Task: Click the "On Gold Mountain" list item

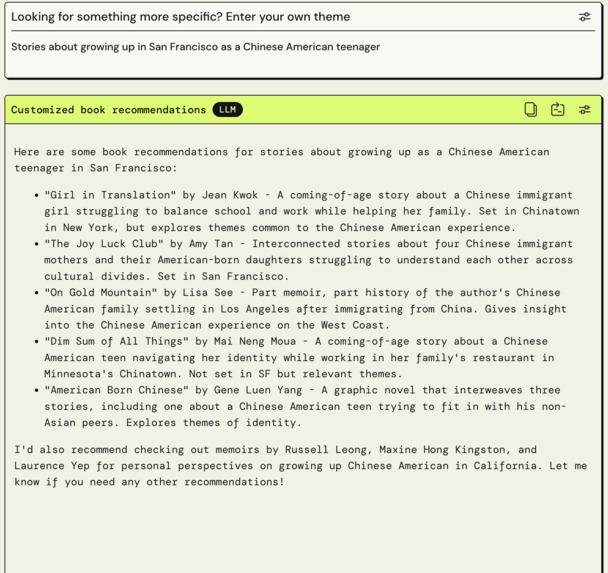Action: 306,309
